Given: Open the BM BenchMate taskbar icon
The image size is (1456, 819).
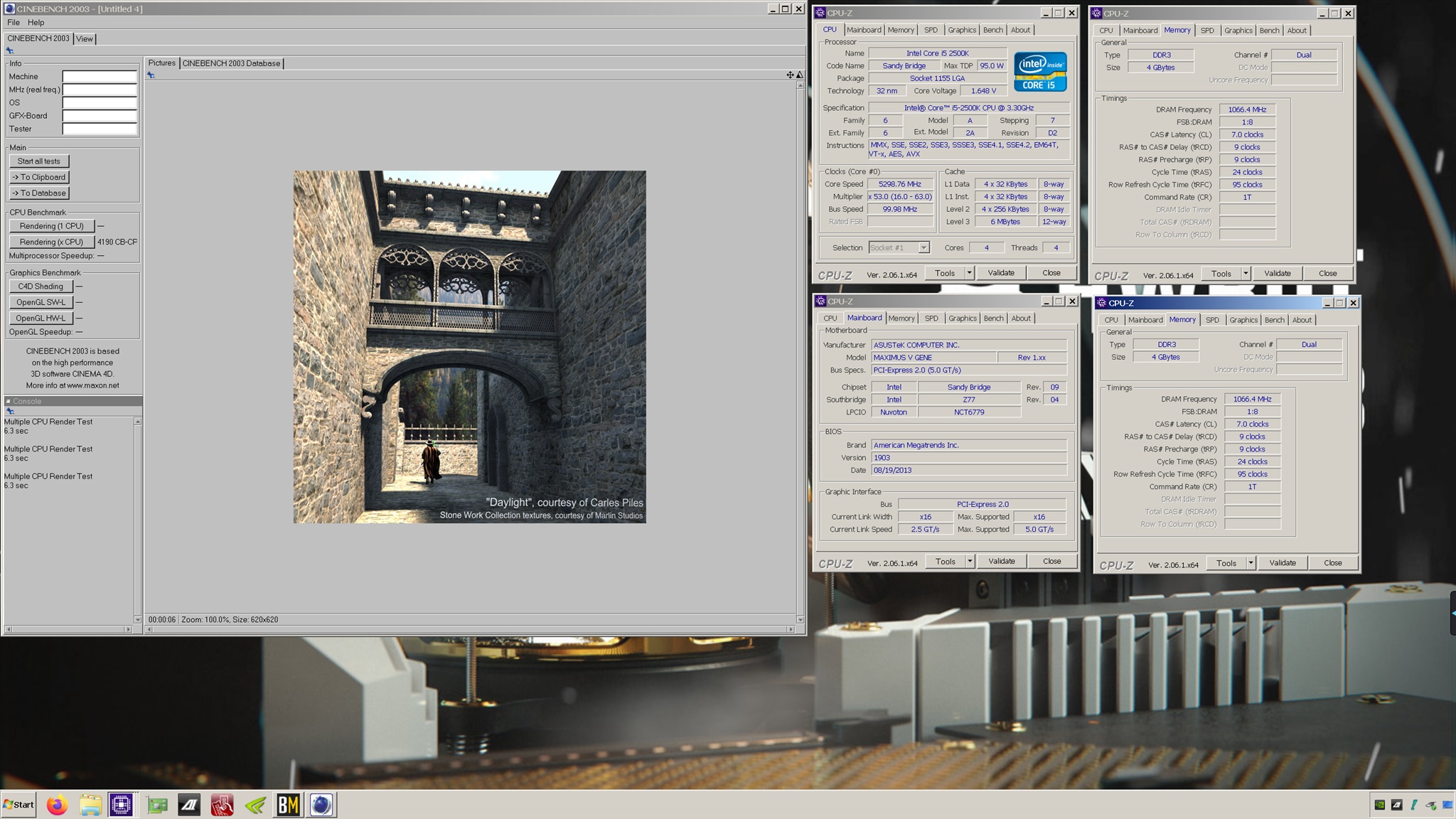Looking at the screenshot, I should click(x=288, y=805).
